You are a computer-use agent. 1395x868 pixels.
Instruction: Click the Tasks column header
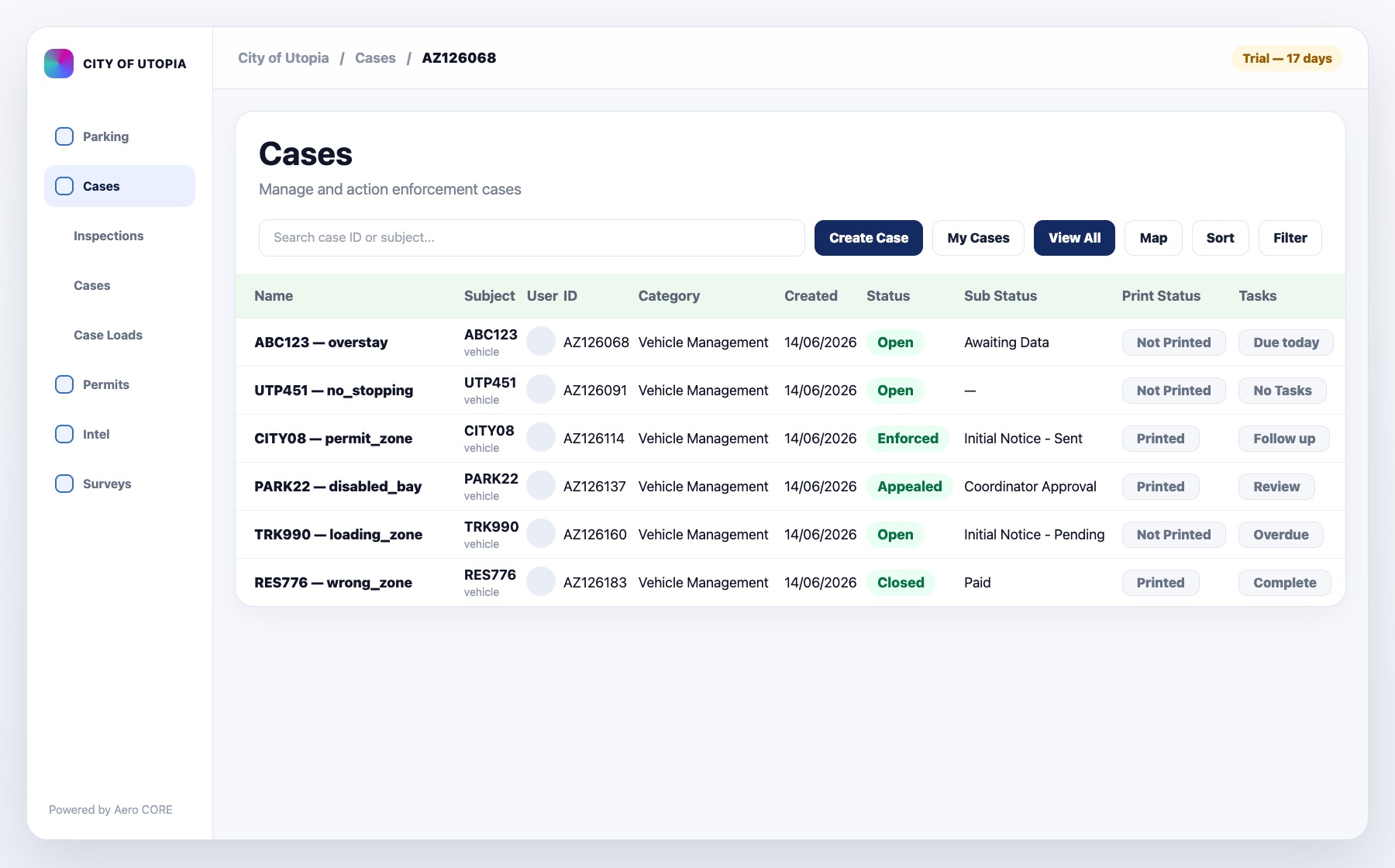(x=1257, y=296)
